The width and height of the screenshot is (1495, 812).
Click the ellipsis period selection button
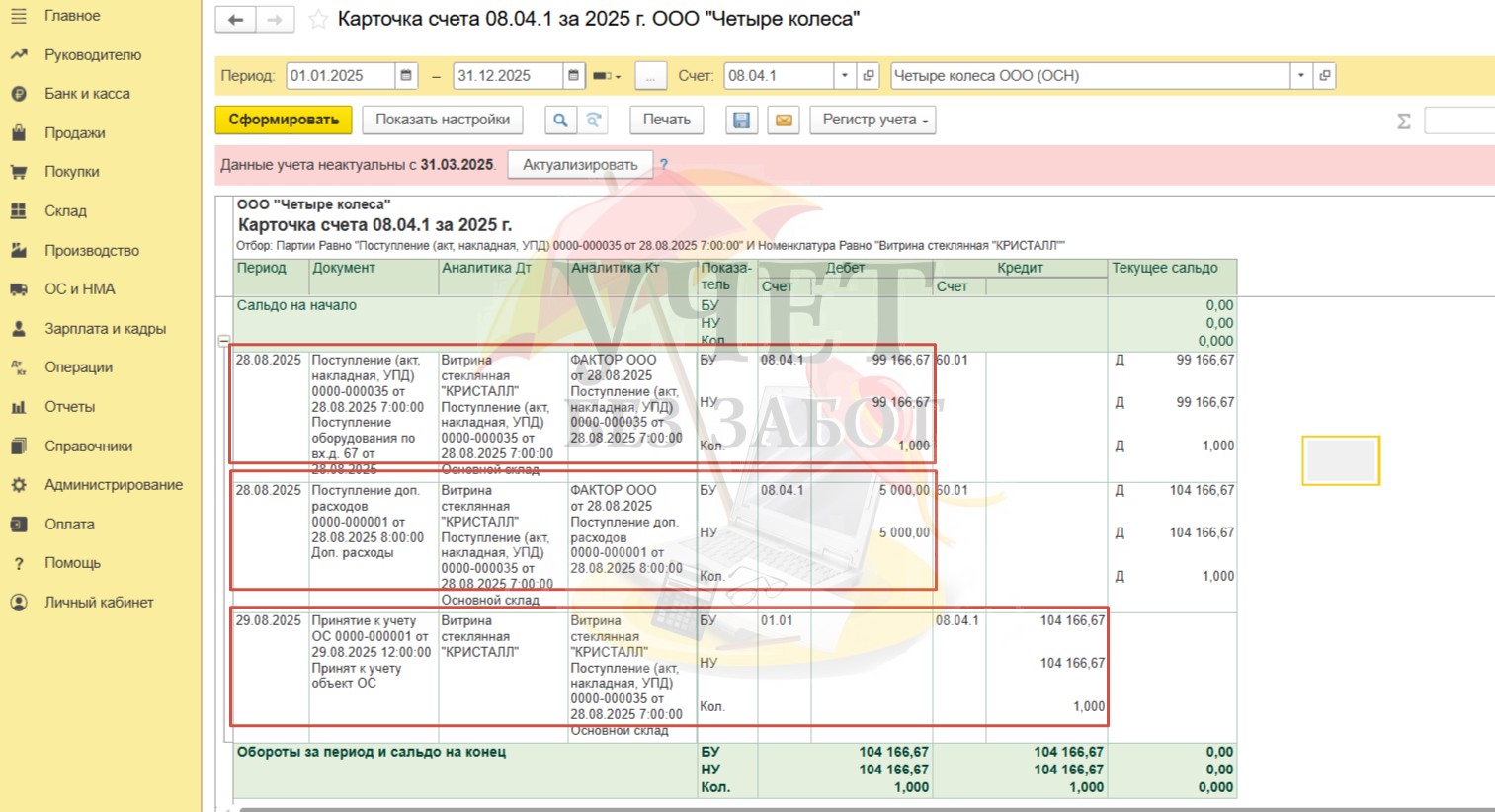[x=650, y=76]
